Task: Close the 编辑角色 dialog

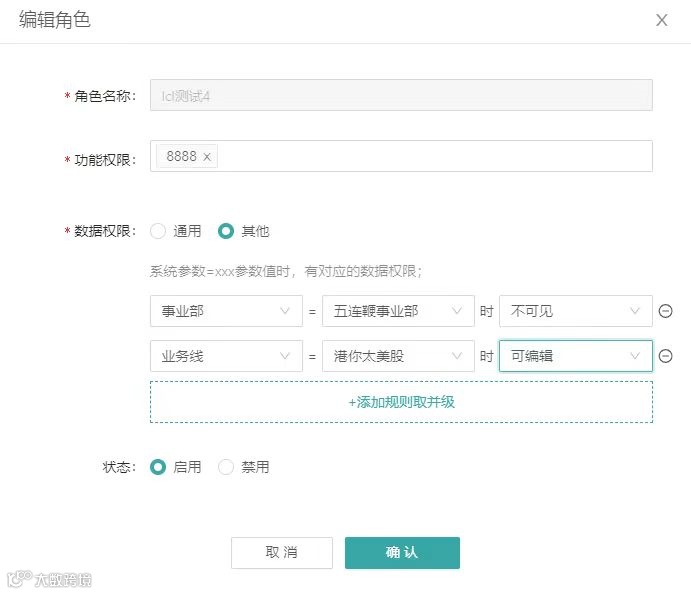Action: click(x=661, y=20)
